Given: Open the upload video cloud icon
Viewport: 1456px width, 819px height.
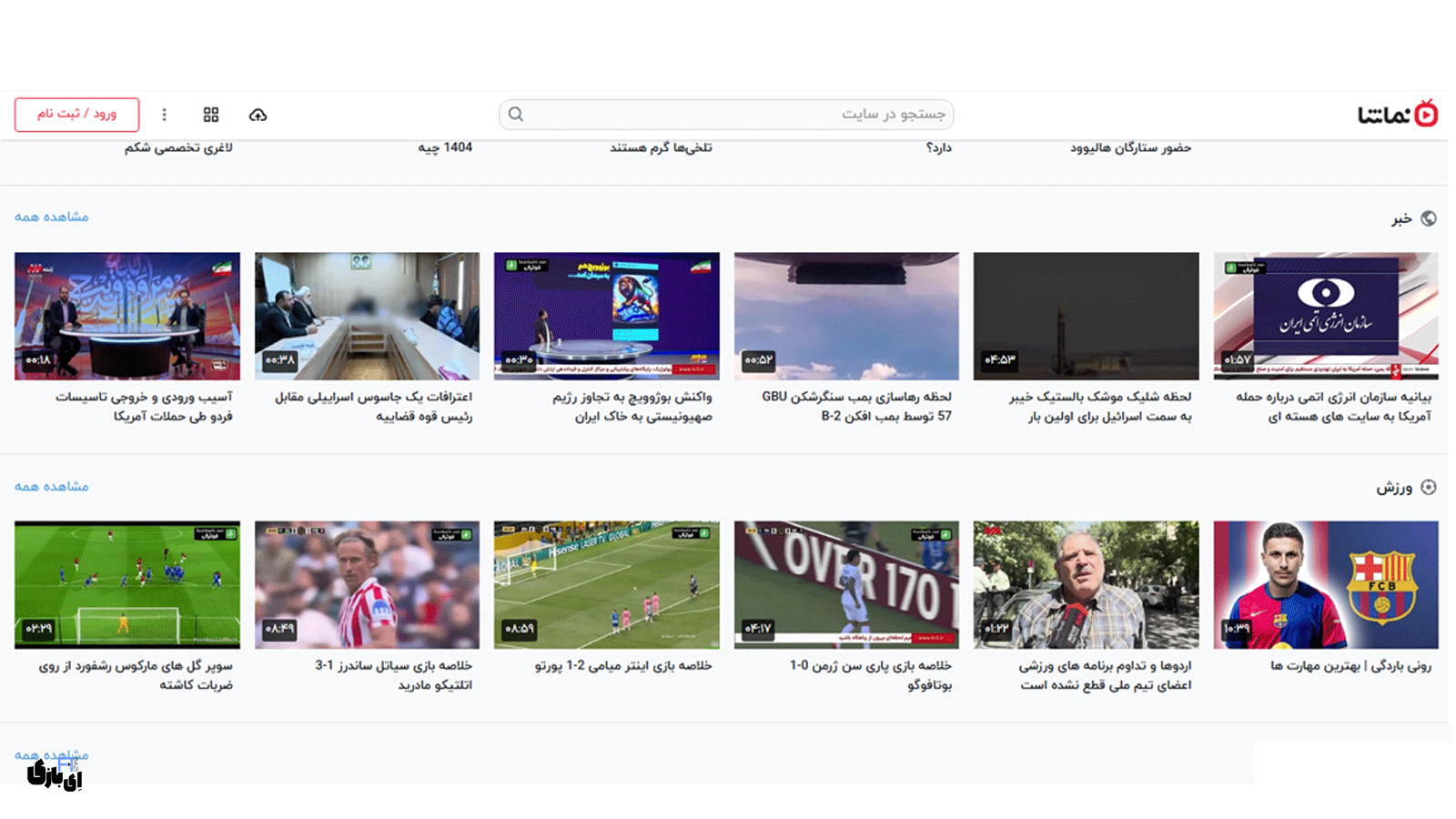Looking at the screenshot, I should click(x=258, y=115).
